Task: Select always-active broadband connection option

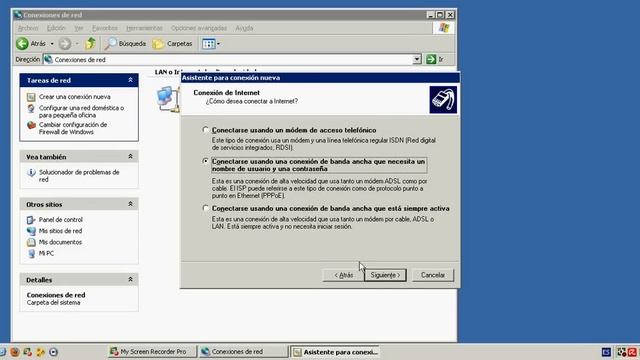Action: click(x=205, y=208)
